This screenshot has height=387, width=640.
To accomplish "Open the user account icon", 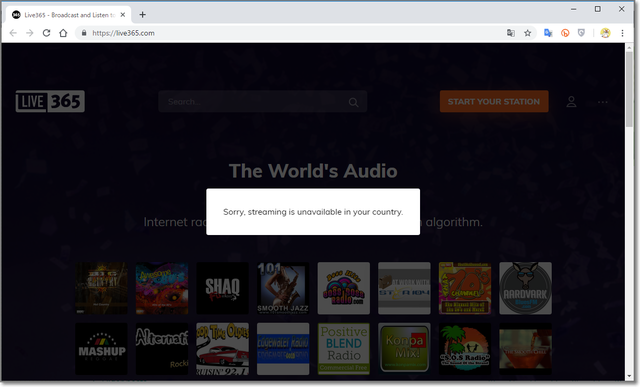I will pos(571,102).
